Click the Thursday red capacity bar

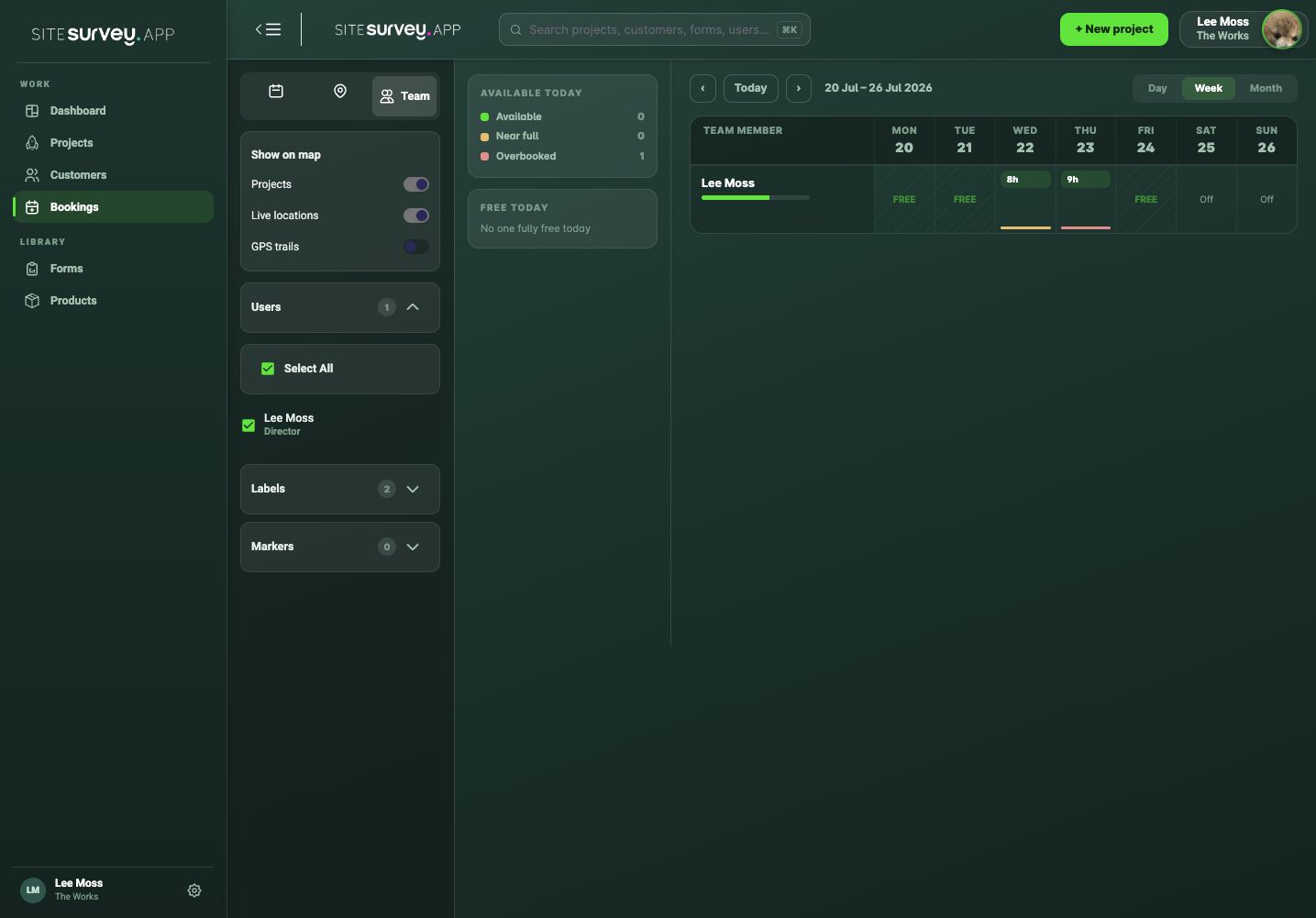[1086, 227]
